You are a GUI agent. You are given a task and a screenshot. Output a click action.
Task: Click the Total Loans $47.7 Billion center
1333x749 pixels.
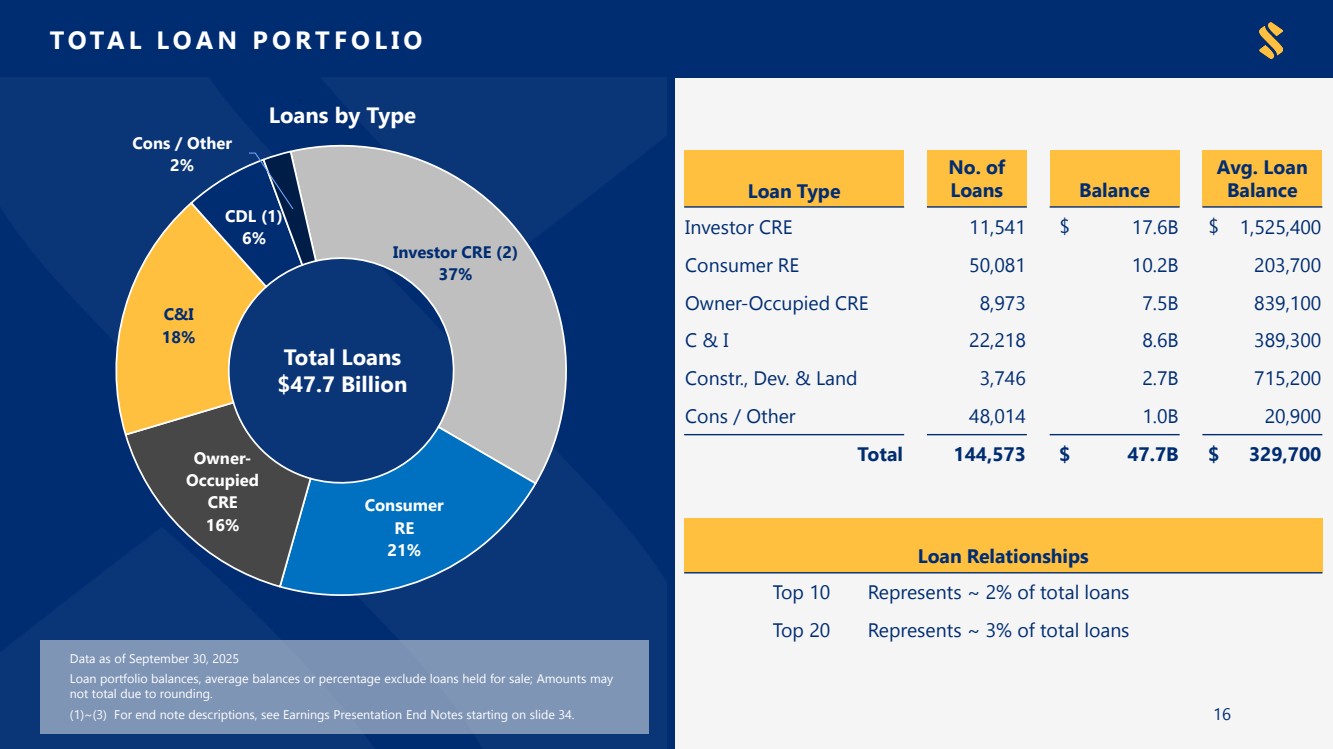click(342, 371)
